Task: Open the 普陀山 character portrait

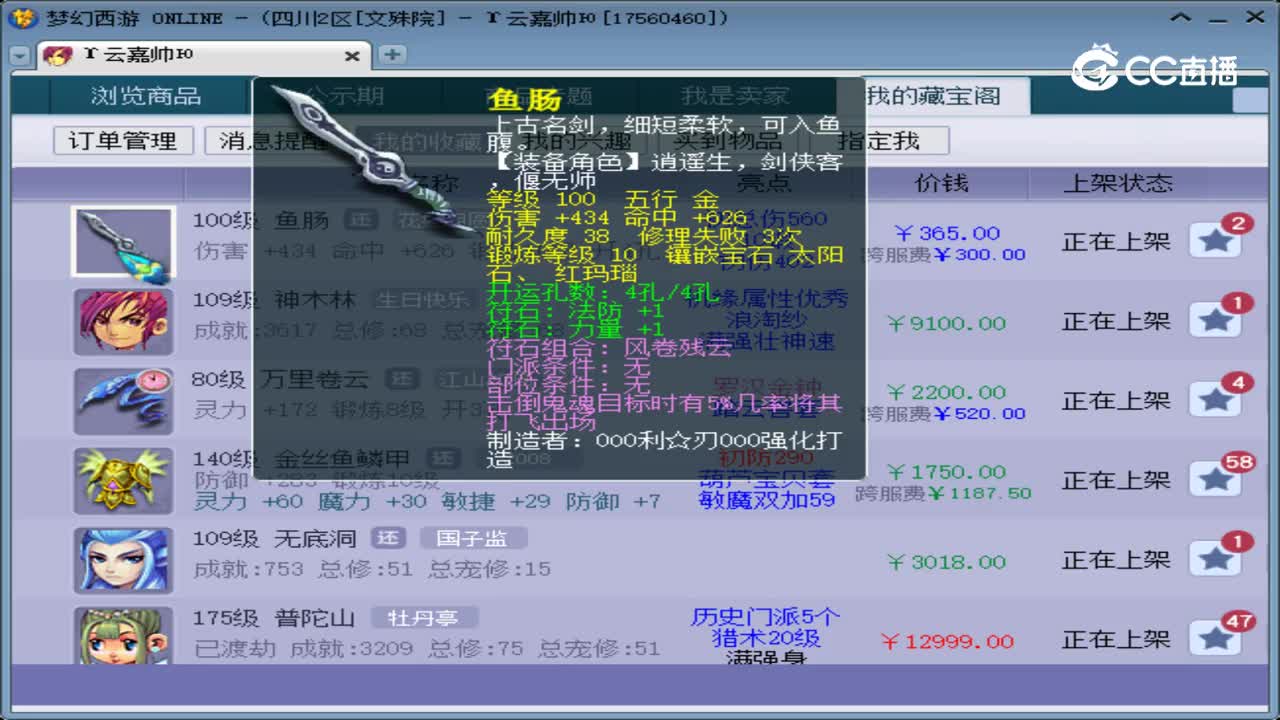Action: point(123,636)
